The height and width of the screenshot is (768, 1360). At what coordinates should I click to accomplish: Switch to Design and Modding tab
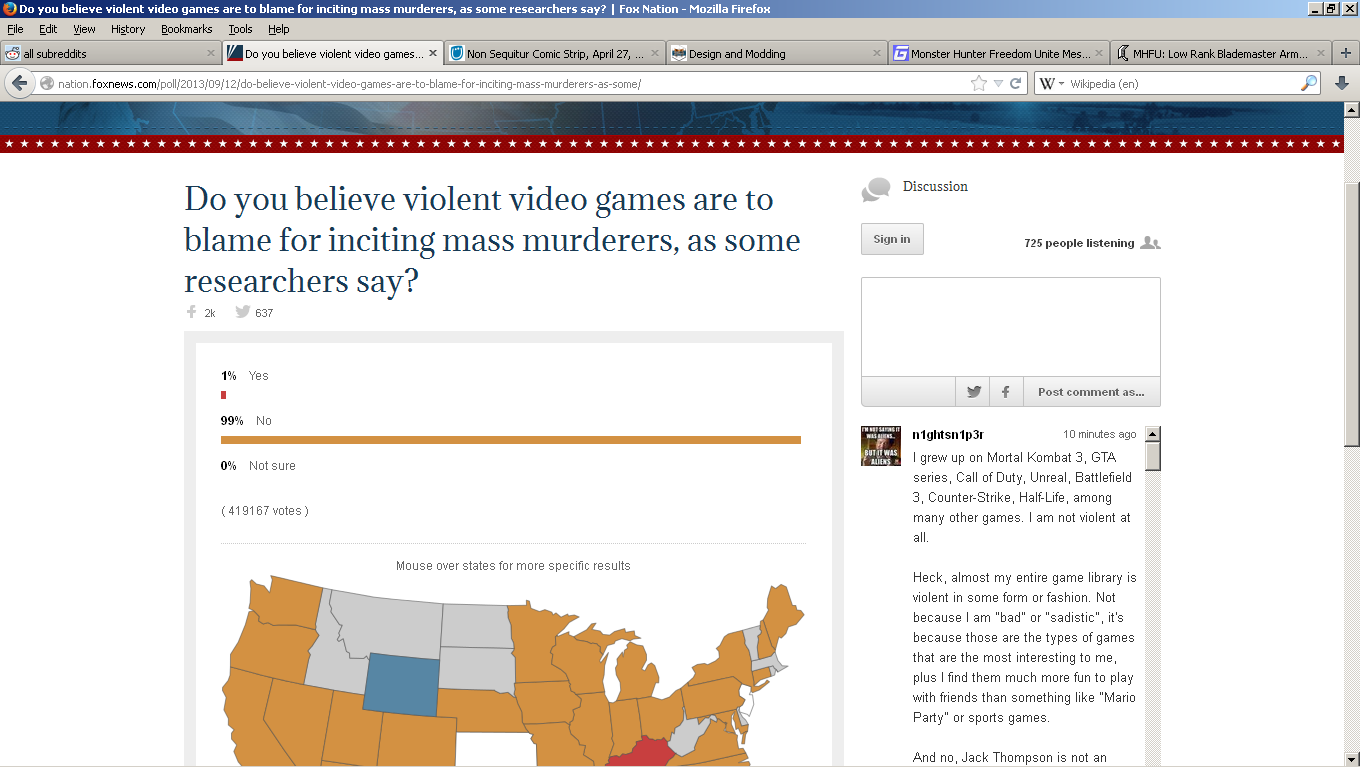[x=777, y=54]
